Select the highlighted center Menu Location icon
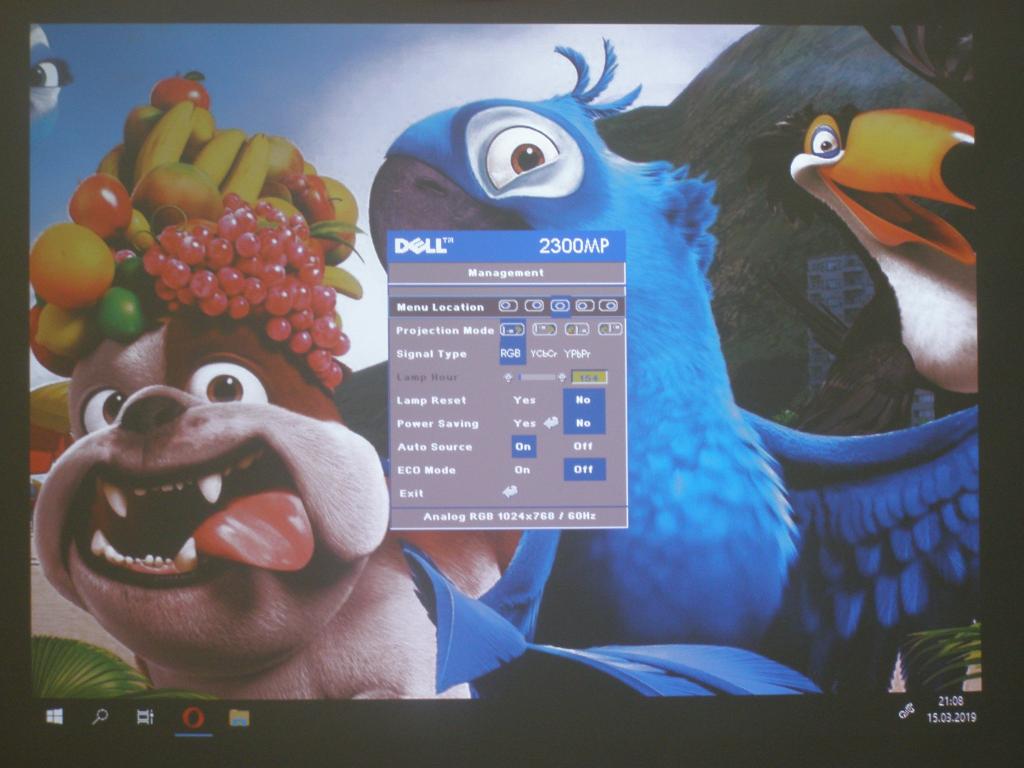Screen dimensions: 1024x768 (560, 306)
